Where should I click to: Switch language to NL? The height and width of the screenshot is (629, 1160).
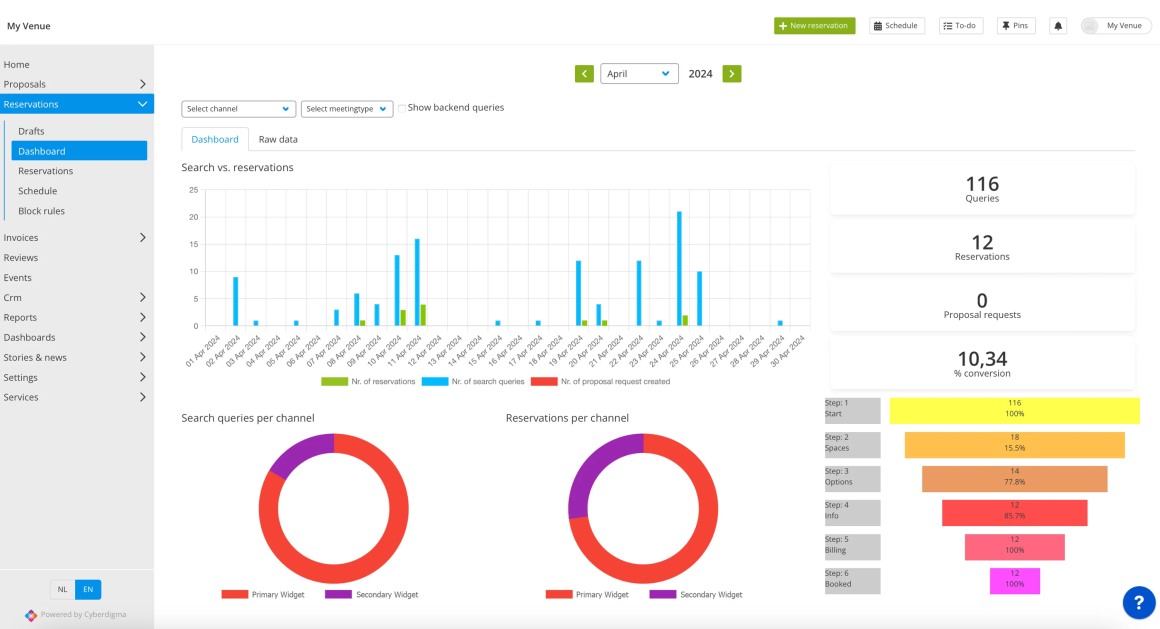tap(62, 589)
